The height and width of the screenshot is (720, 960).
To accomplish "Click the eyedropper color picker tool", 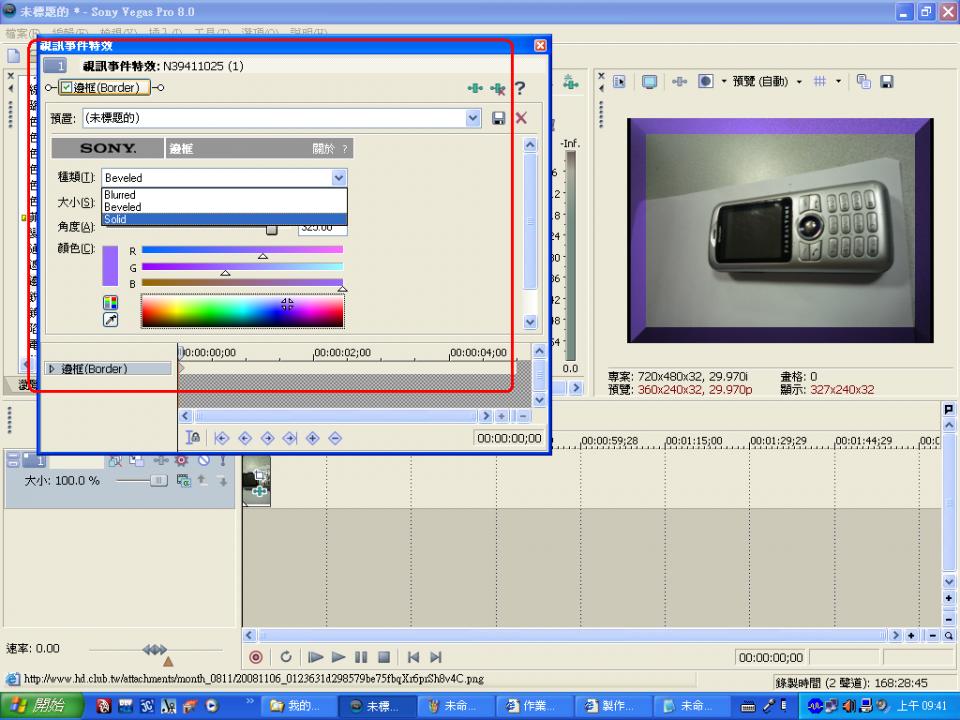I will point(111,320).
